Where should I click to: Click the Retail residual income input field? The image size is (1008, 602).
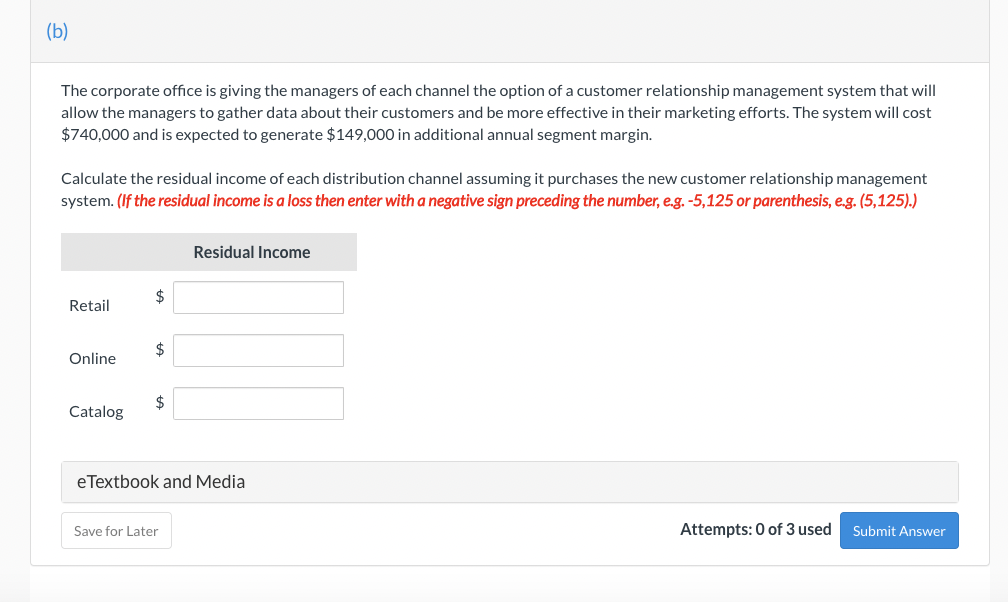pyautogui.click(x=258, y=297)
